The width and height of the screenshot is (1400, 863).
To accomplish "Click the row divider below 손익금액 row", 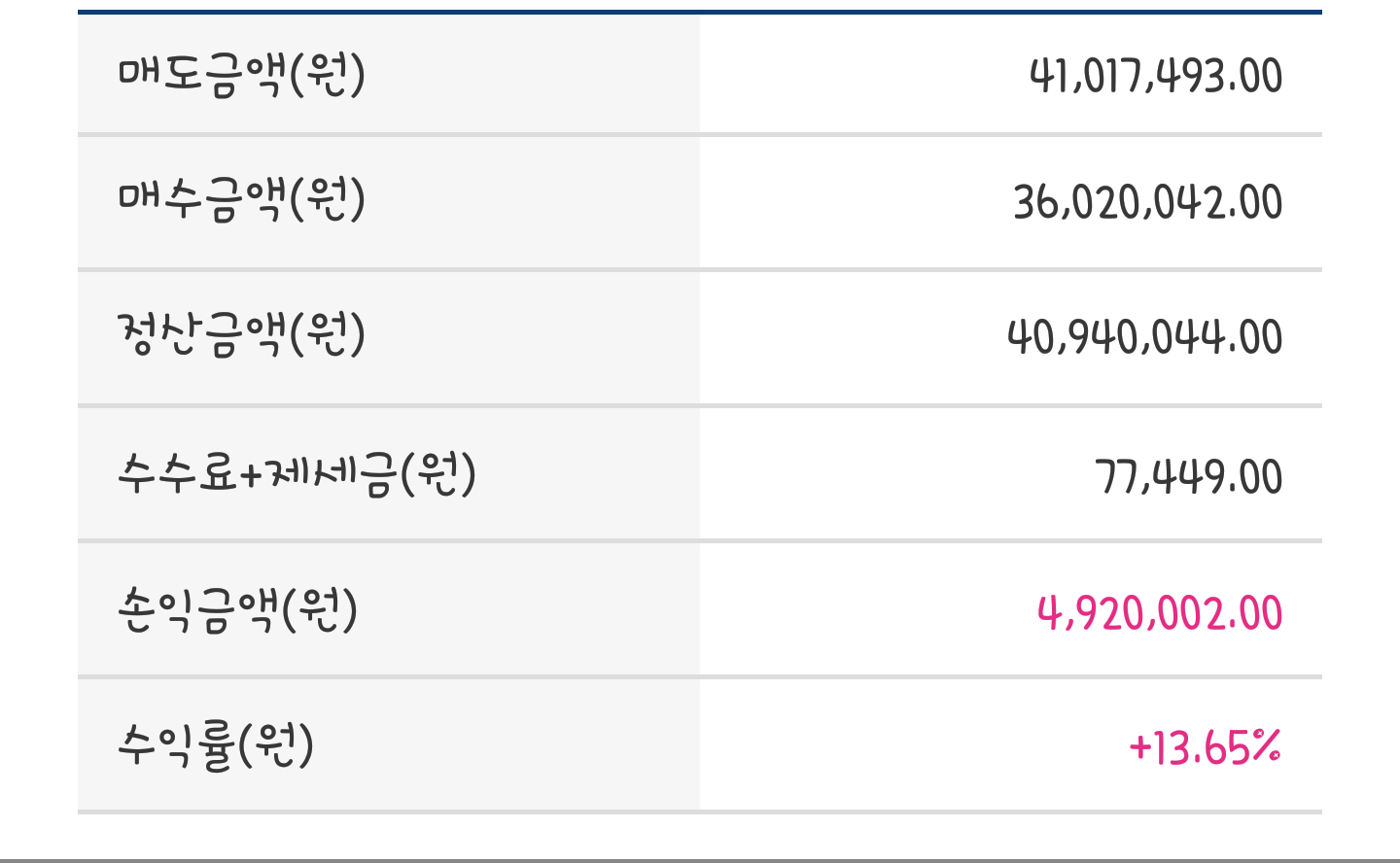I will [700, 676].
